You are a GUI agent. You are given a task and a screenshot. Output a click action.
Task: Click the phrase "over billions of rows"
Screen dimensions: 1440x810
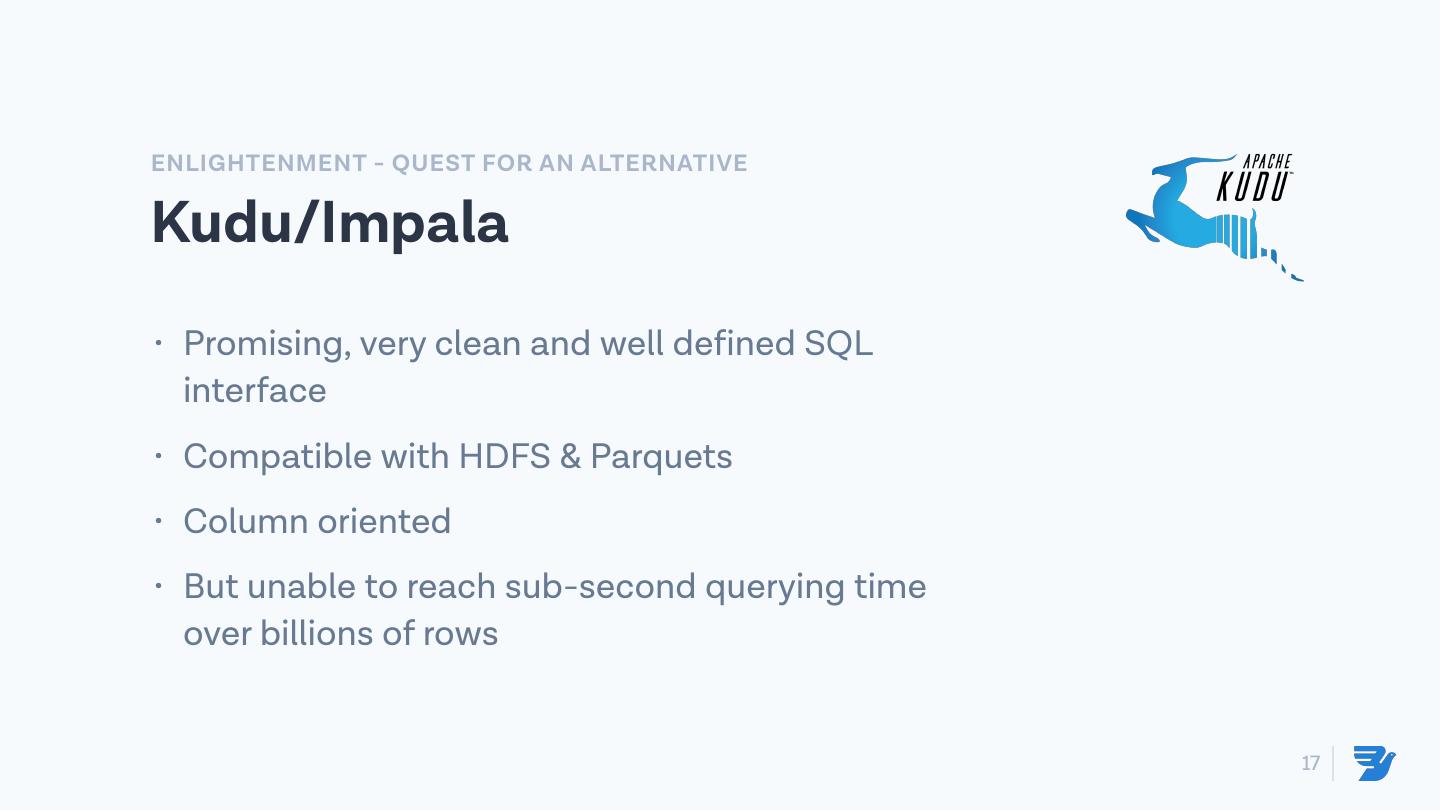point(340,633)
